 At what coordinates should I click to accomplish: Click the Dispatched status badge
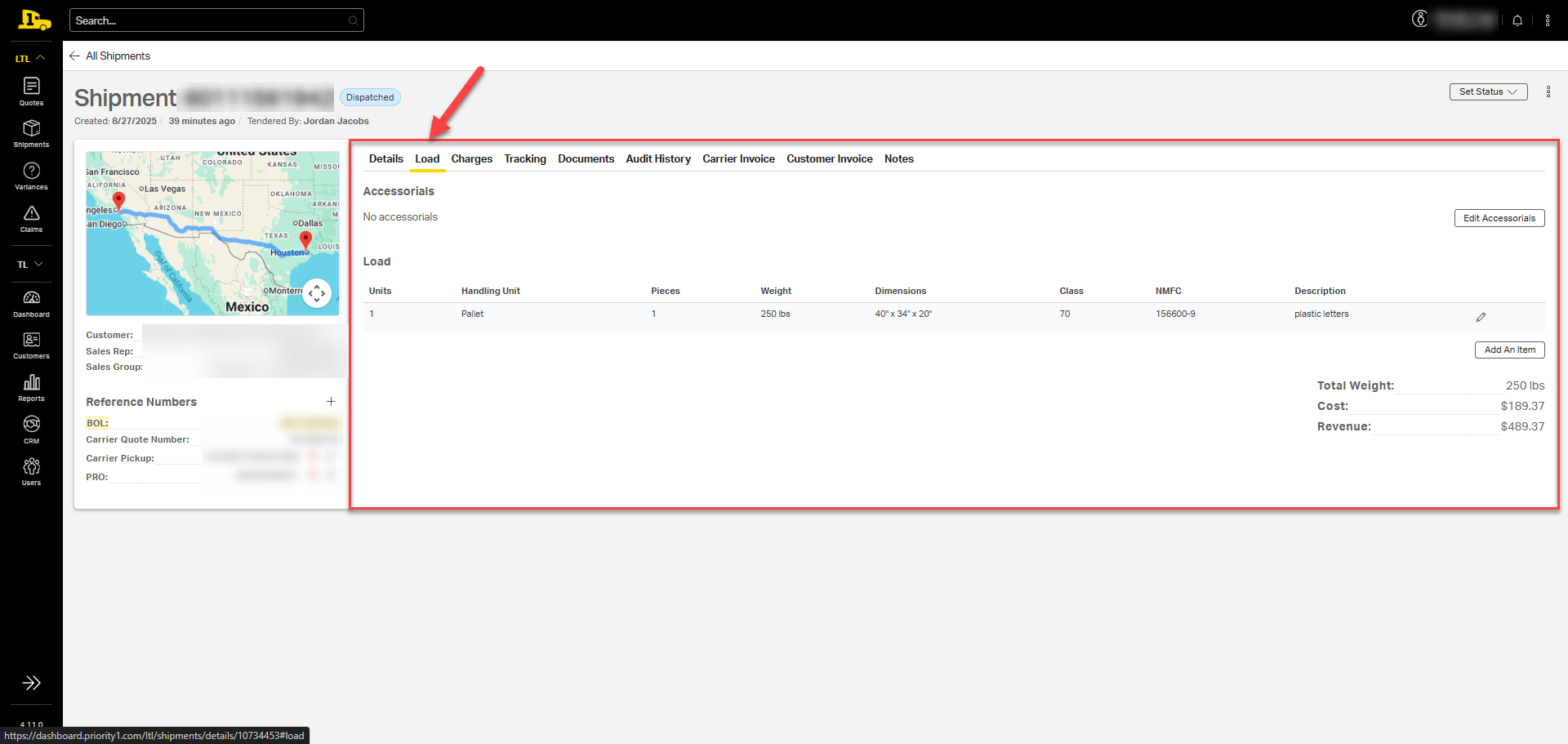(370, 97)
